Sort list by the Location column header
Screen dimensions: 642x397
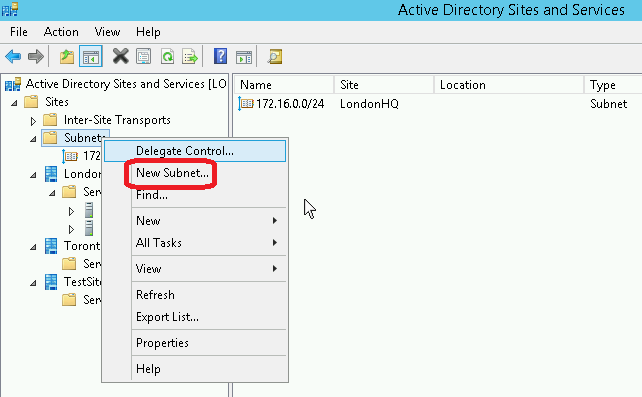[x=509, y=85]
